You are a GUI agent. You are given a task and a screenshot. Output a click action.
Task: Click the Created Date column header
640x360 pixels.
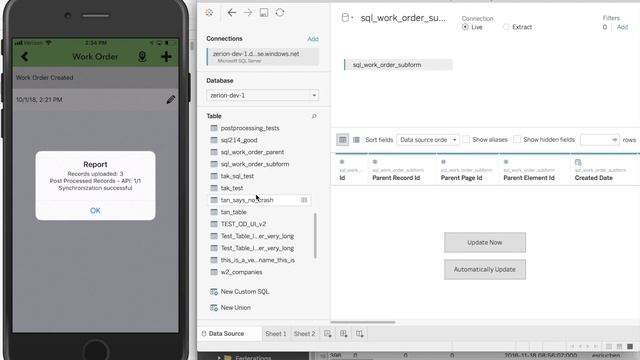pyautogui.click(x=593, y=178)
